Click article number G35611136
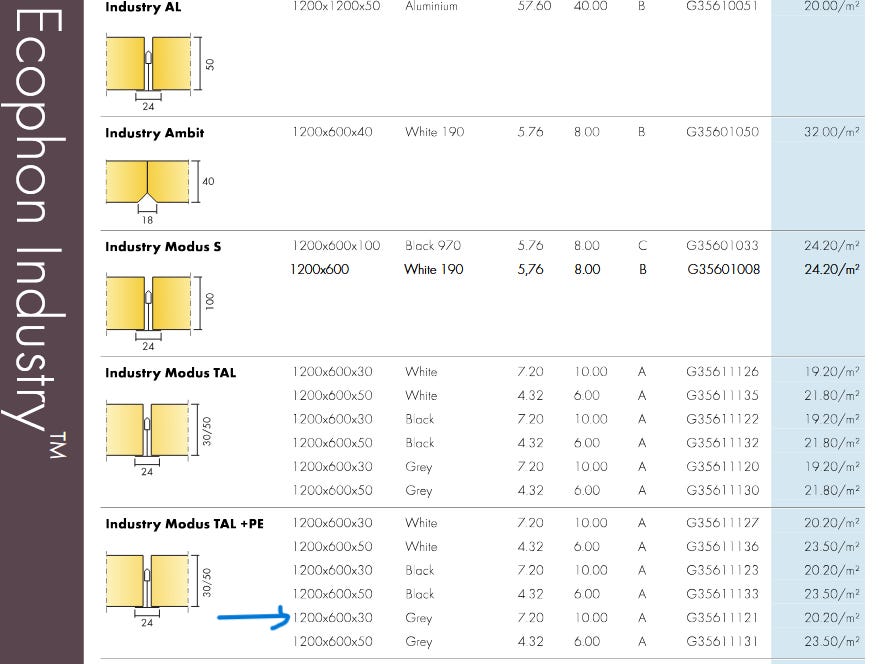 click(x=722, y=547)
